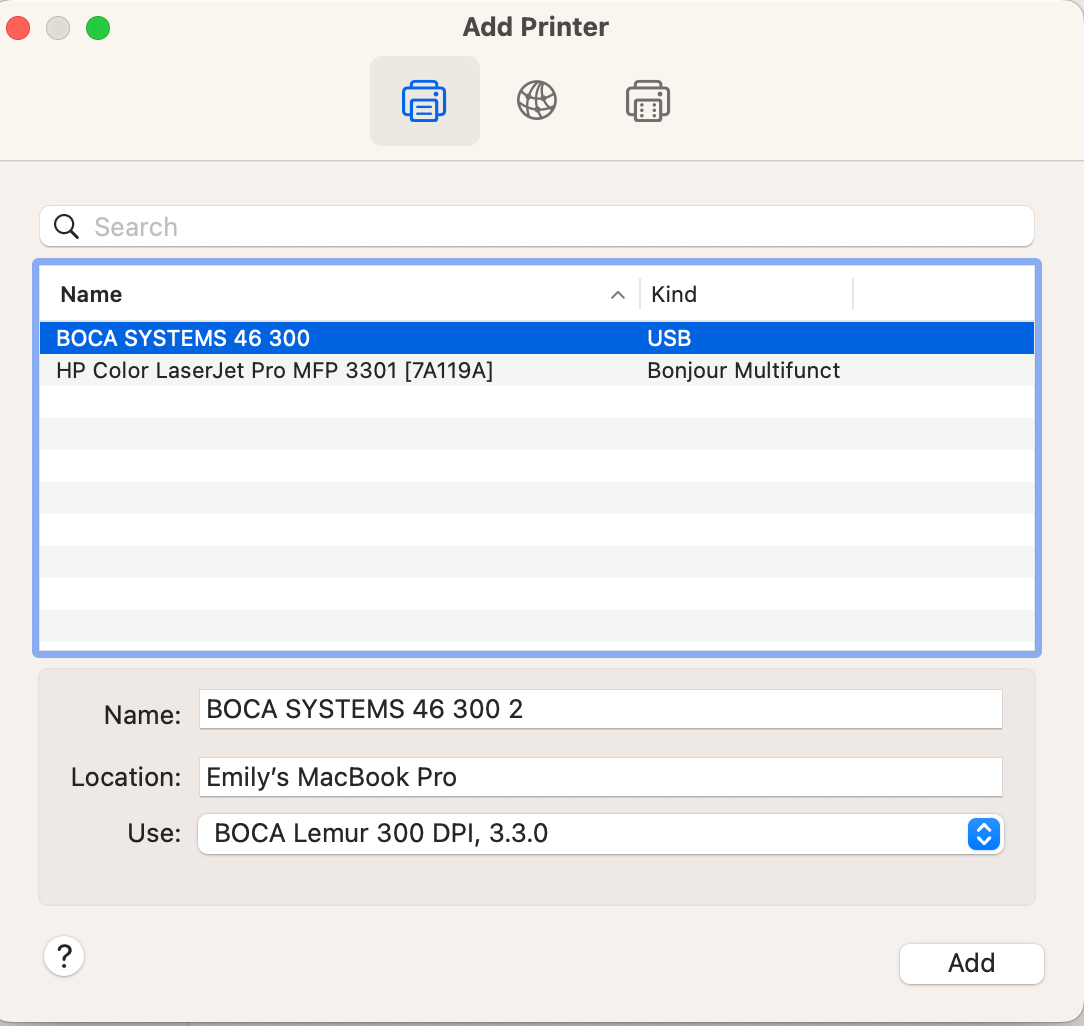
Task: Open the Windows printer tab icon
Action: tap(648, 101)
